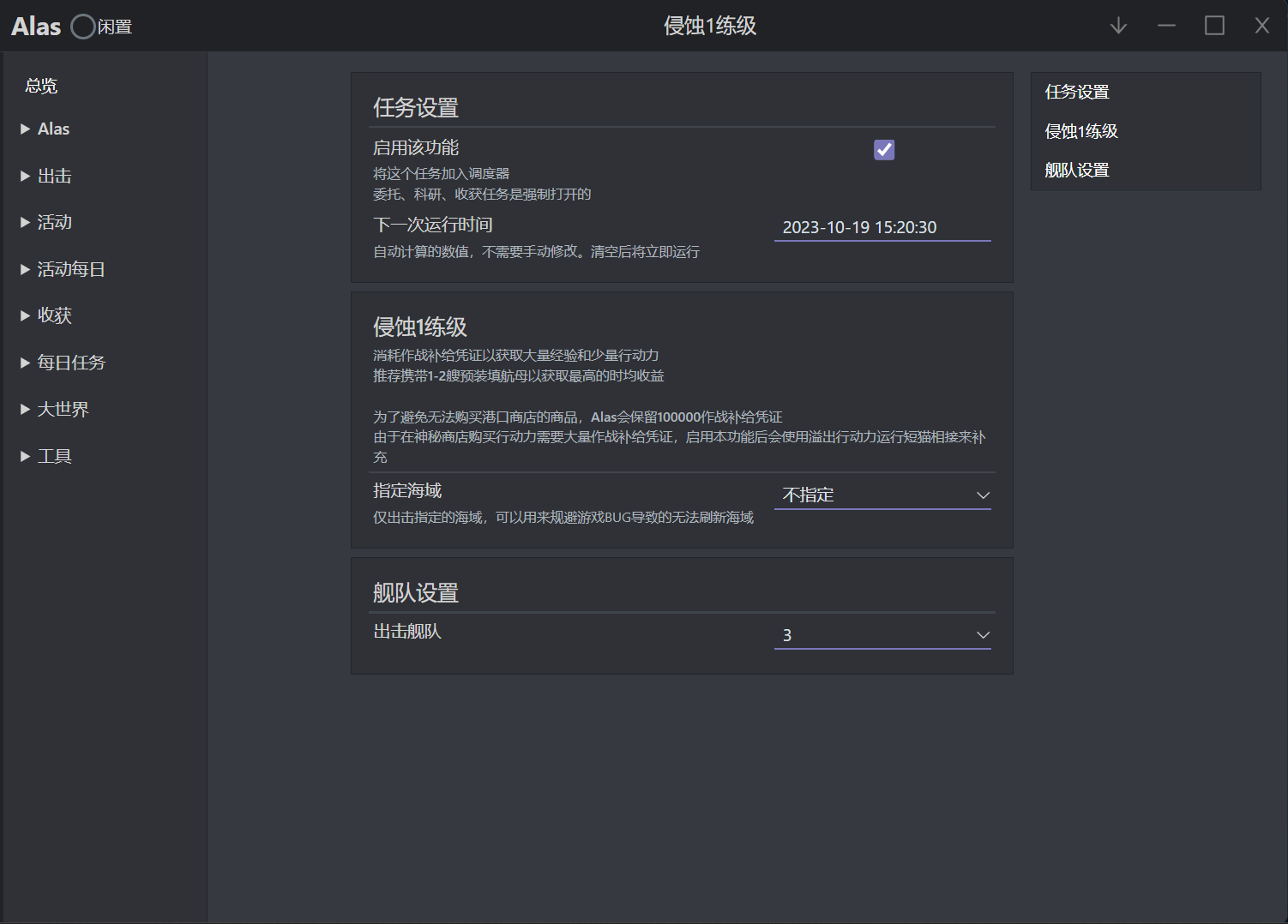Click the download update arrow icon
Screen dimensions: 1288x924
click(x=1117, y=26)
